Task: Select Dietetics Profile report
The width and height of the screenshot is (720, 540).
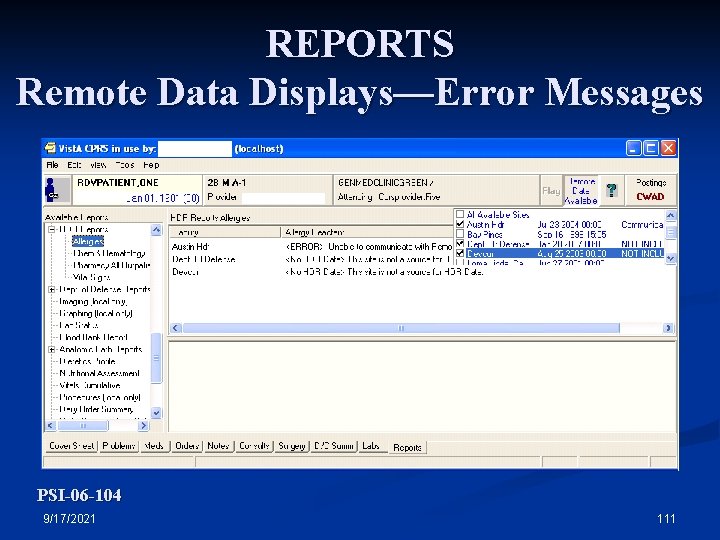Action: (87, 361)
